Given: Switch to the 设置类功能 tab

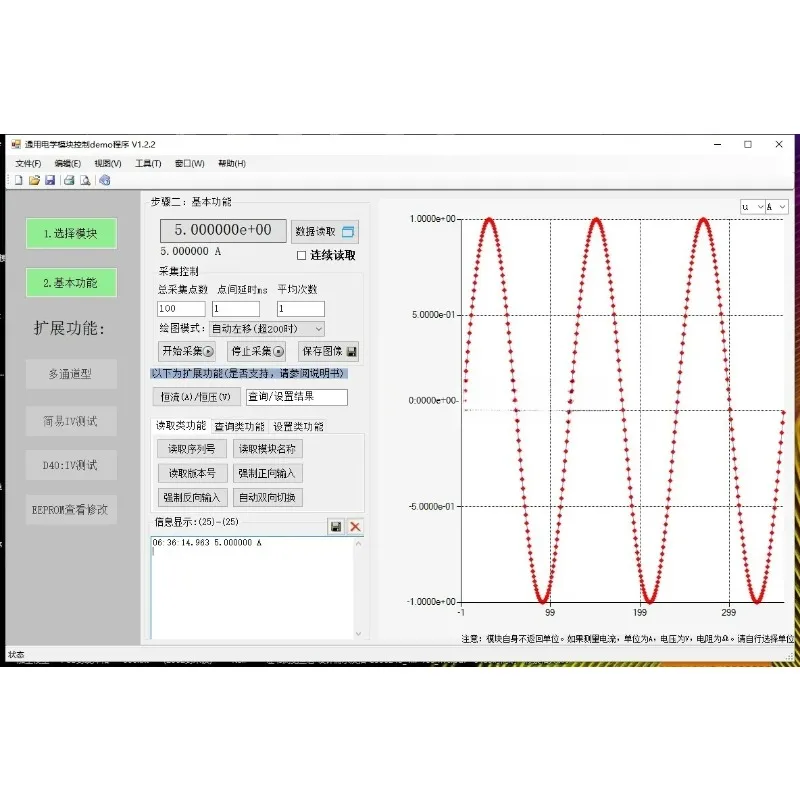Looking at the screenshot, I should [x=298, y=427].
